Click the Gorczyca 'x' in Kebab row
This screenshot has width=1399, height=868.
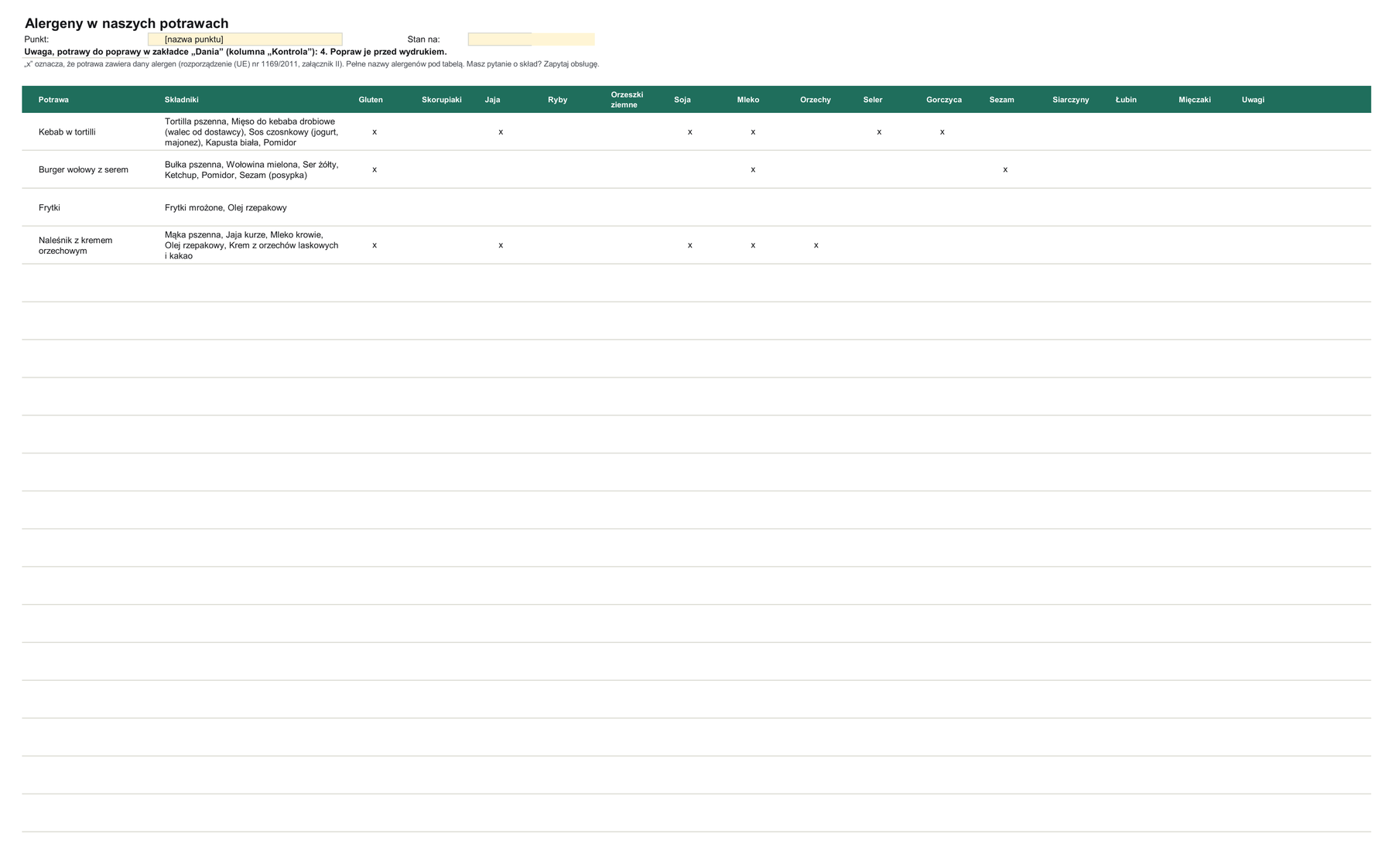point(942,132)
